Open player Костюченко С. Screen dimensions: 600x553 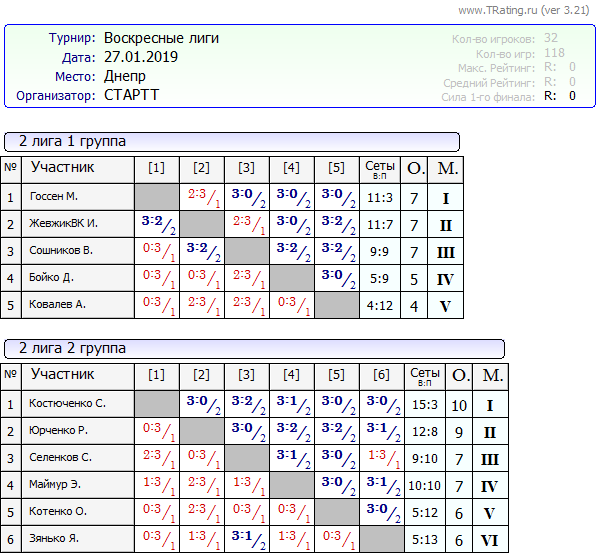[68, 404]
